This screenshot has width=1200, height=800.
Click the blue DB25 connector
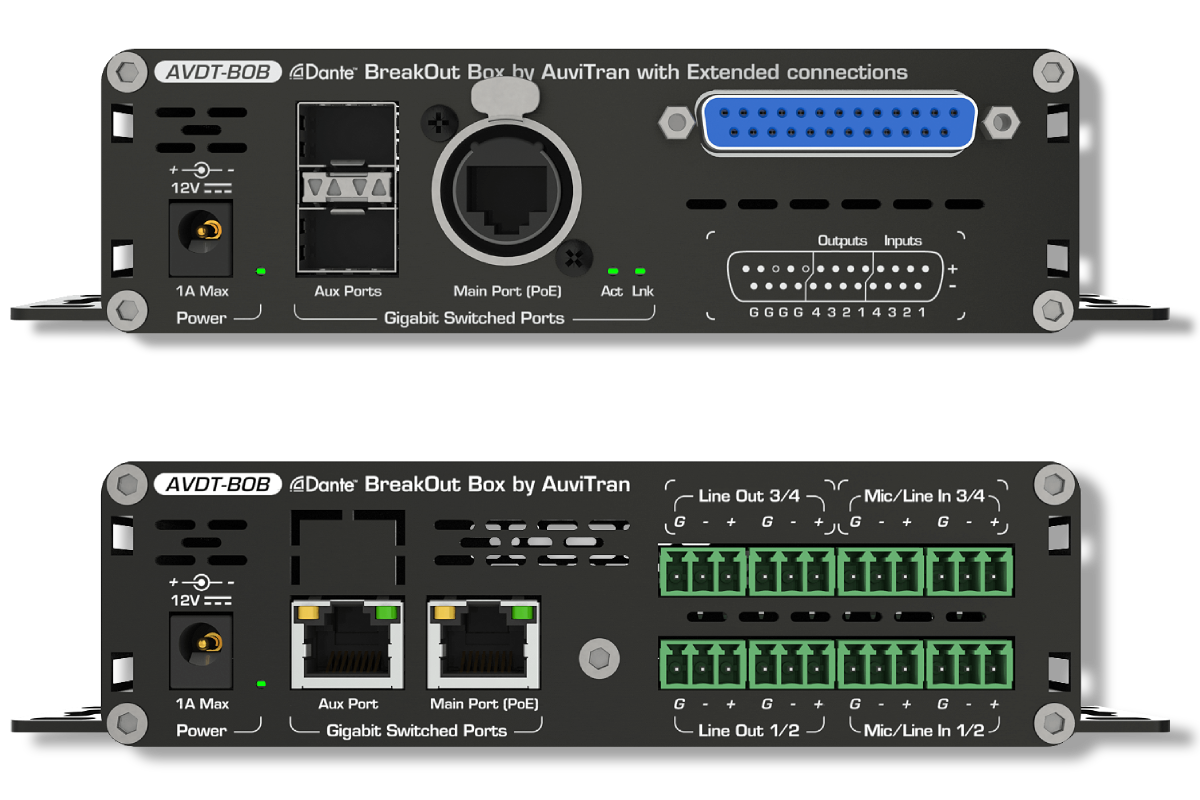[838, 122]
